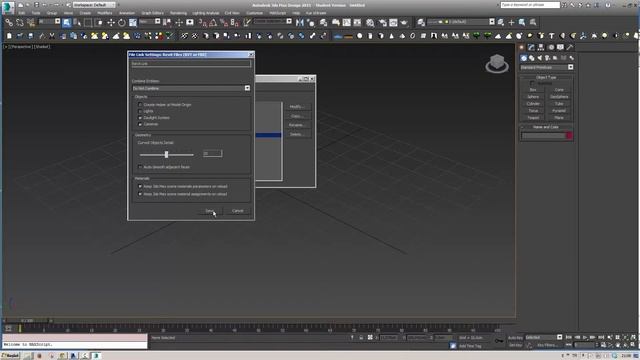
Task: Select the Helpers category icon
Action: coord(555,58)
